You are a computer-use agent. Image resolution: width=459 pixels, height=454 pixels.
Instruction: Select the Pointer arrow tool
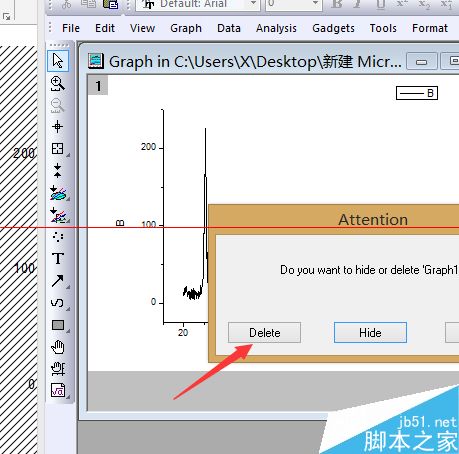point(58,61)
